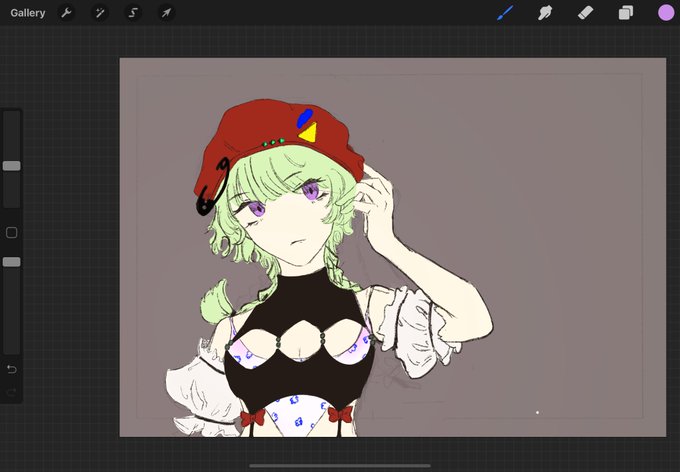The width and height of the screenshot is (680, 472).
Task: Activate the Selection S-shaped tool
Action: pos(133,13)
